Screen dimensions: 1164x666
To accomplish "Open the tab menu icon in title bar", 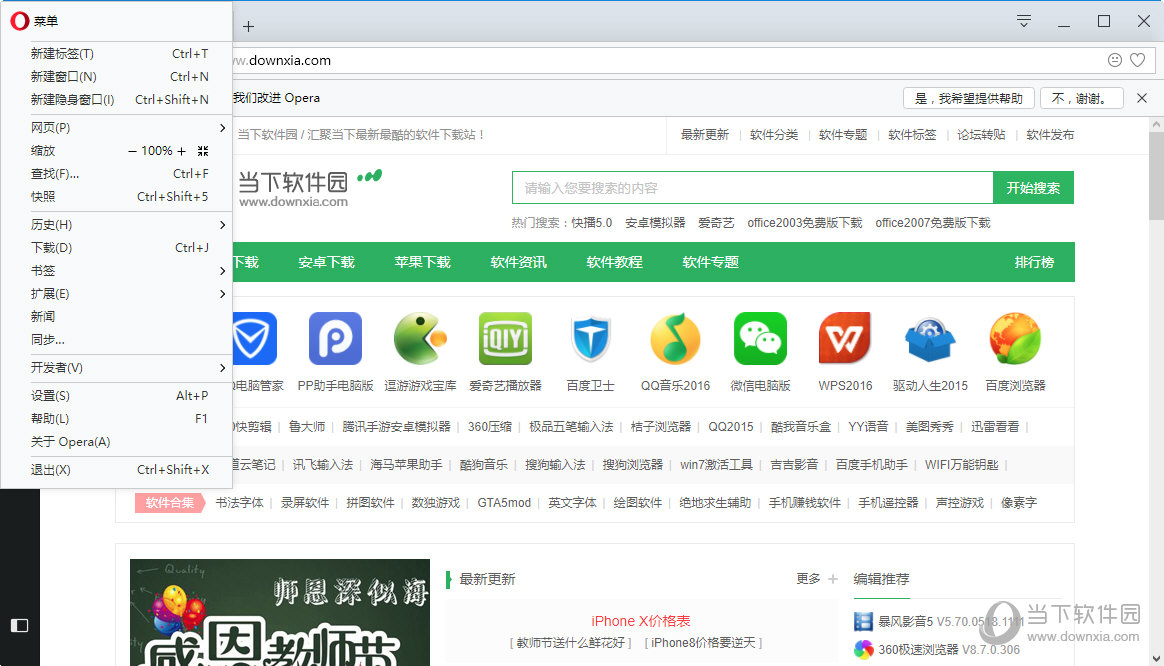I will [1024, 21].
